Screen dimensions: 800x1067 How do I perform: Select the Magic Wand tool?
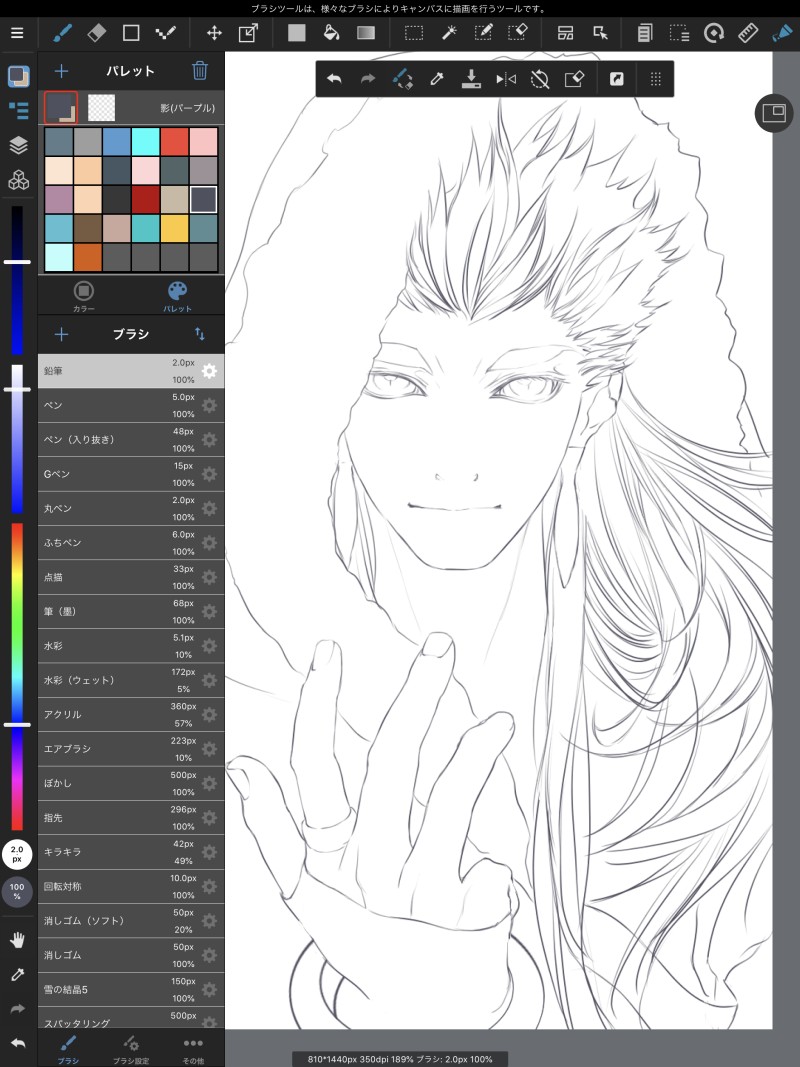click(449, 33)
